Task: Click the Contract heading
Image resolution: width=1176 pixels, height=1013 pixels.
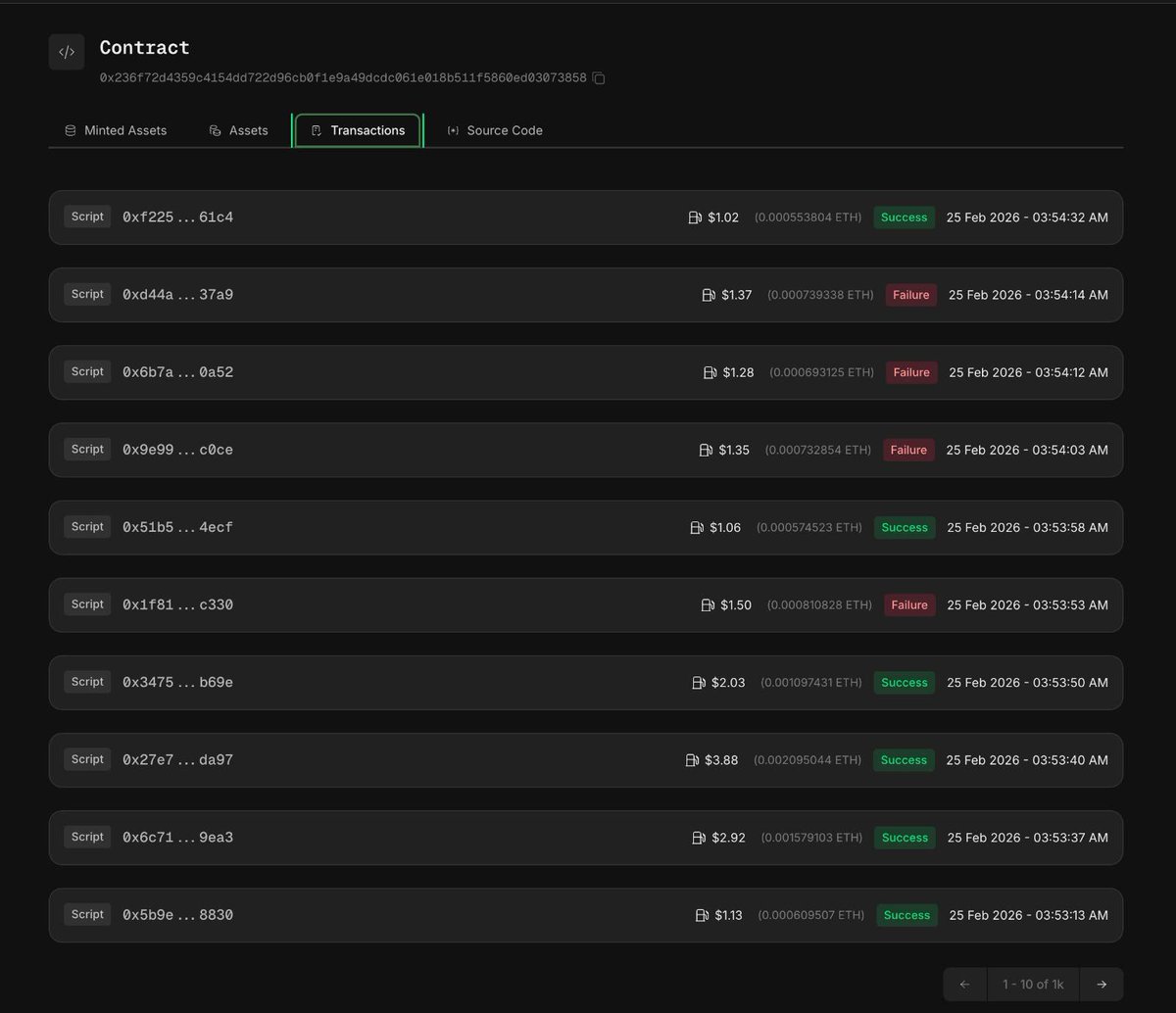Action: [x=144, y=47]
